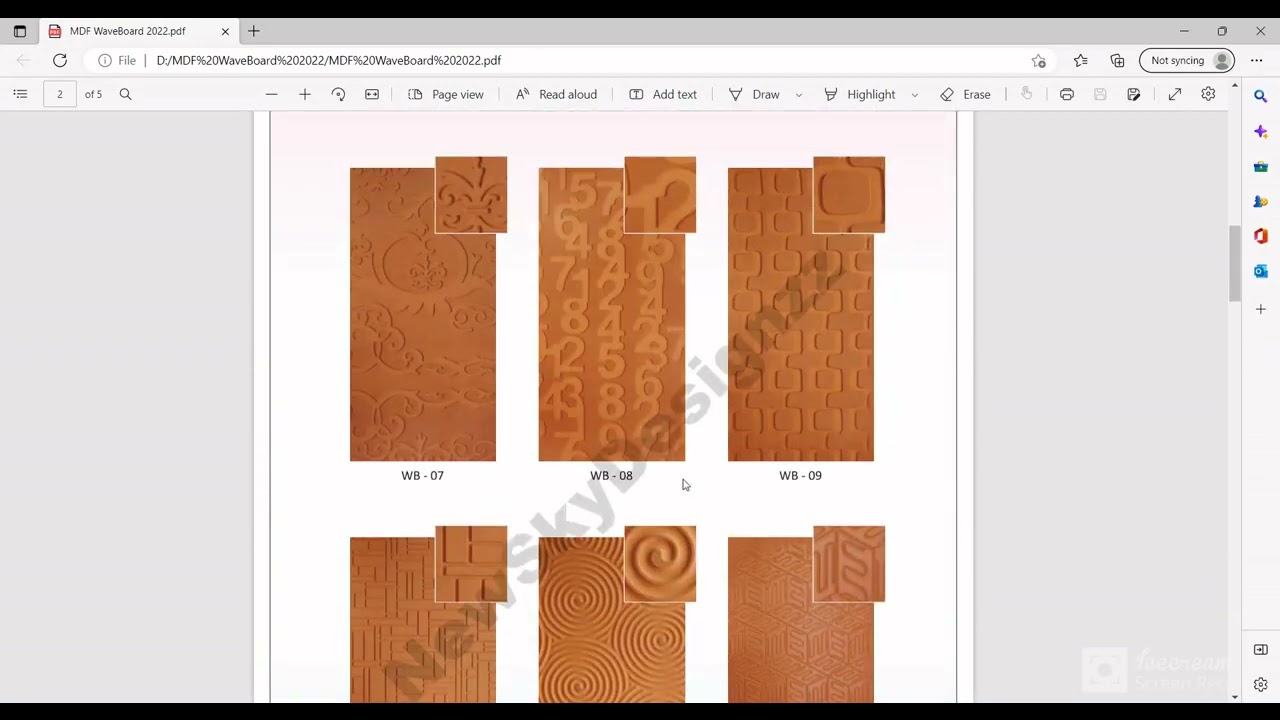Open the Page view options
Image resolution: width=1280 pixels, height=720 pixels.
[446, 94]
